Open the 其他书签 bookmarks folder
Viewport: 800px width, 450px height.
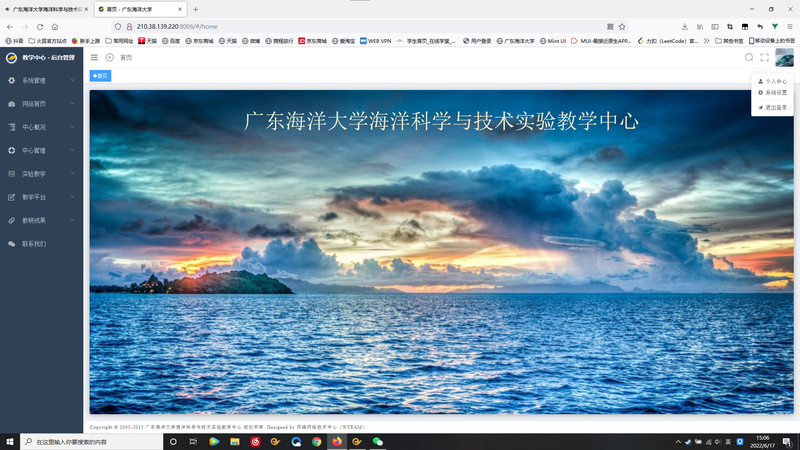(x=729, y=41)
